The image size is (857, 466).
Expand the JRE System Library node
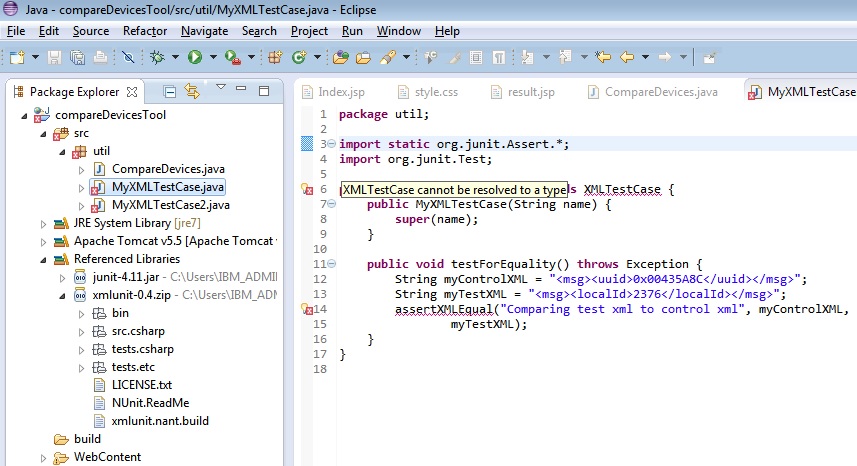click(x=43, y=223)
